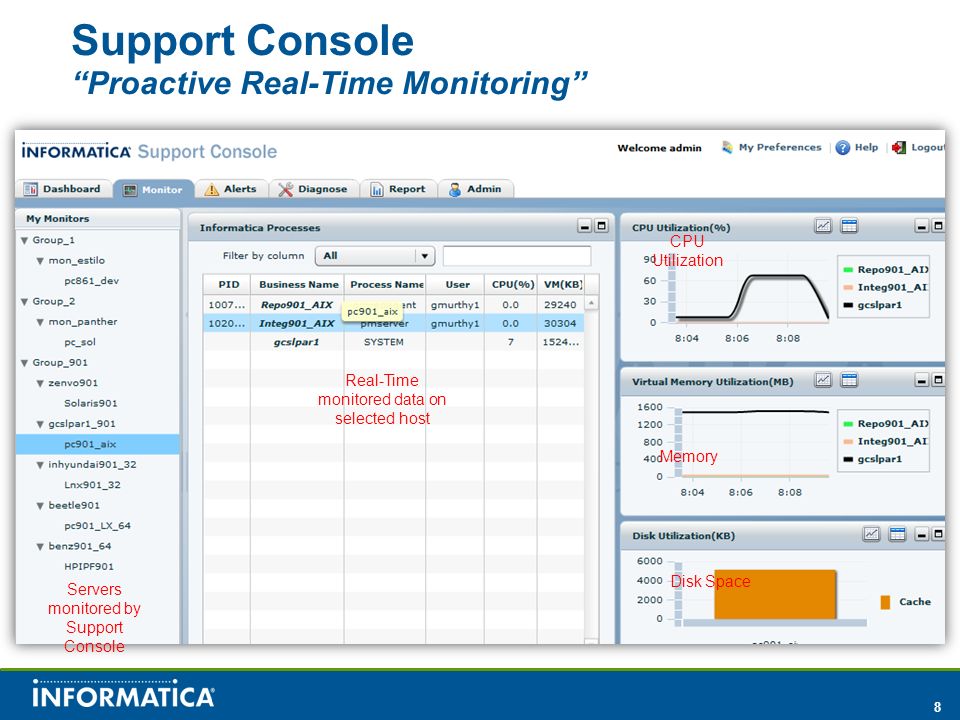
Task: Sort by the User column header
Action: 456,284
